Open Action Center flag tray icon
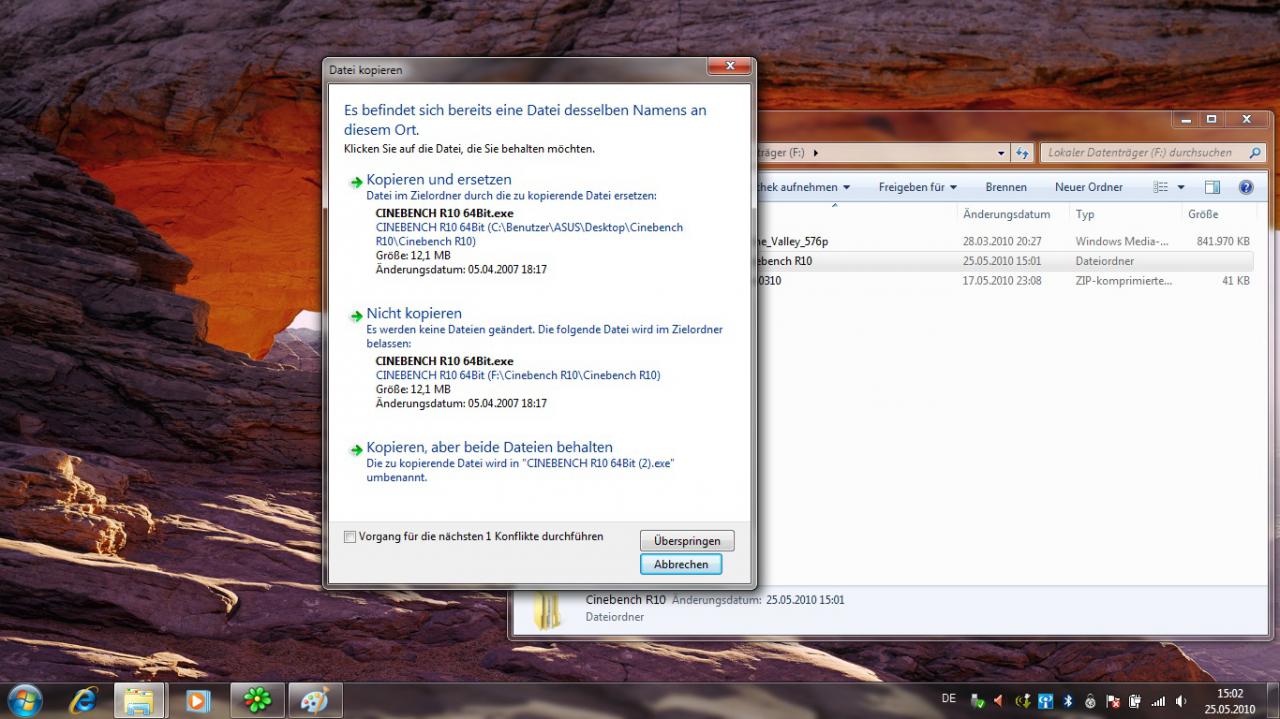 [1112, 701]
